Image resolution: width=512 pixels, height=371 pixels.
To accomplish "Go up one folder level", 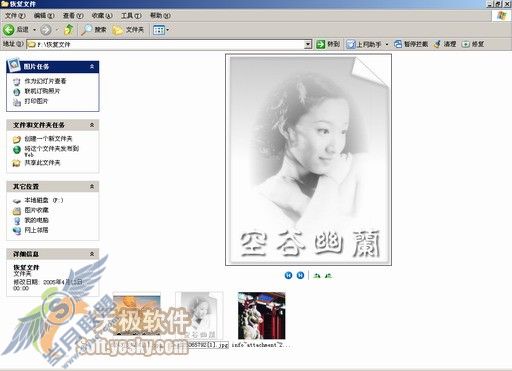I will coord(69,30).
